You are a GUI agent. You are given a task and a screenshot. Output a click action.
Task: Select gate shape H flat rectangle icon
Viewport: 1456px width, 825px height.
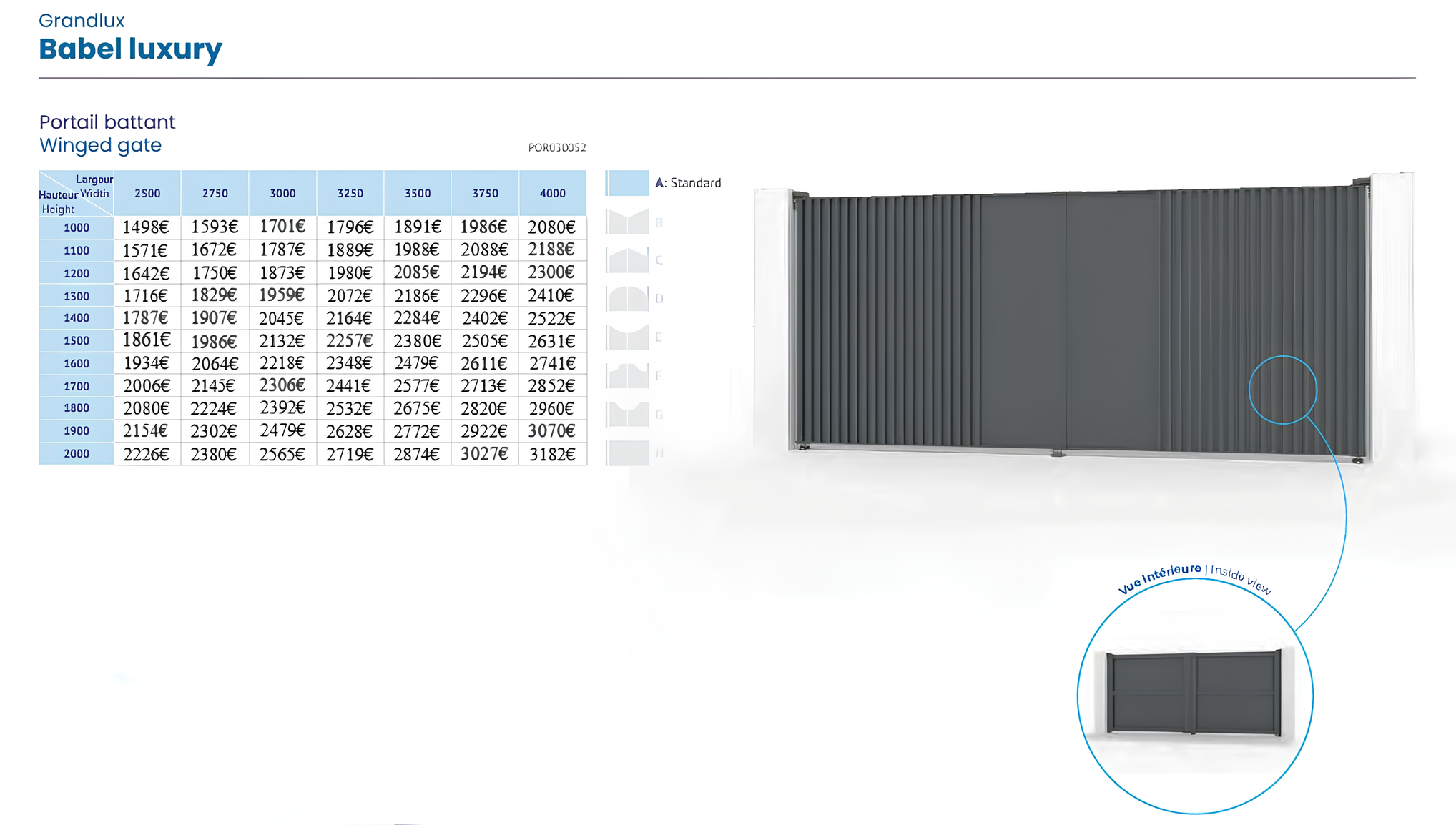coord(627,453)
